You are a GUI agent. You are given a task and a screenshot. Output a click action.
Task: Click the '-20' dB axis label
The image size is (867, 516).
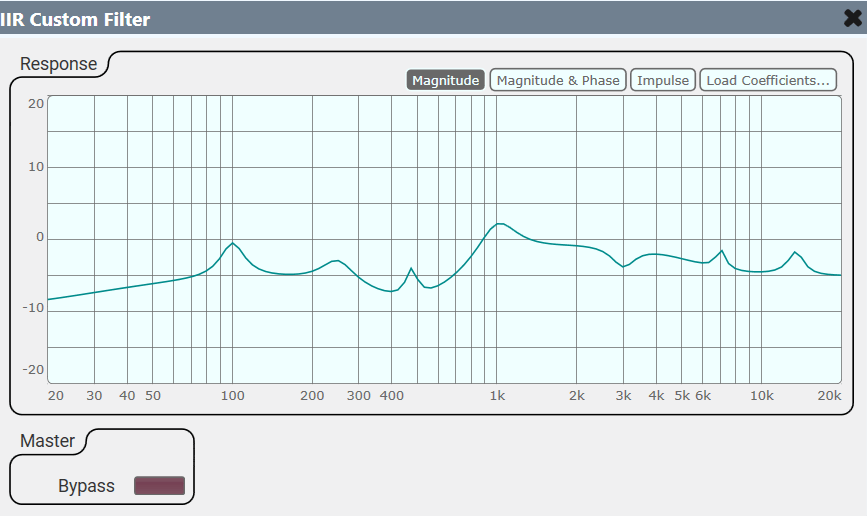pos(33,369)
